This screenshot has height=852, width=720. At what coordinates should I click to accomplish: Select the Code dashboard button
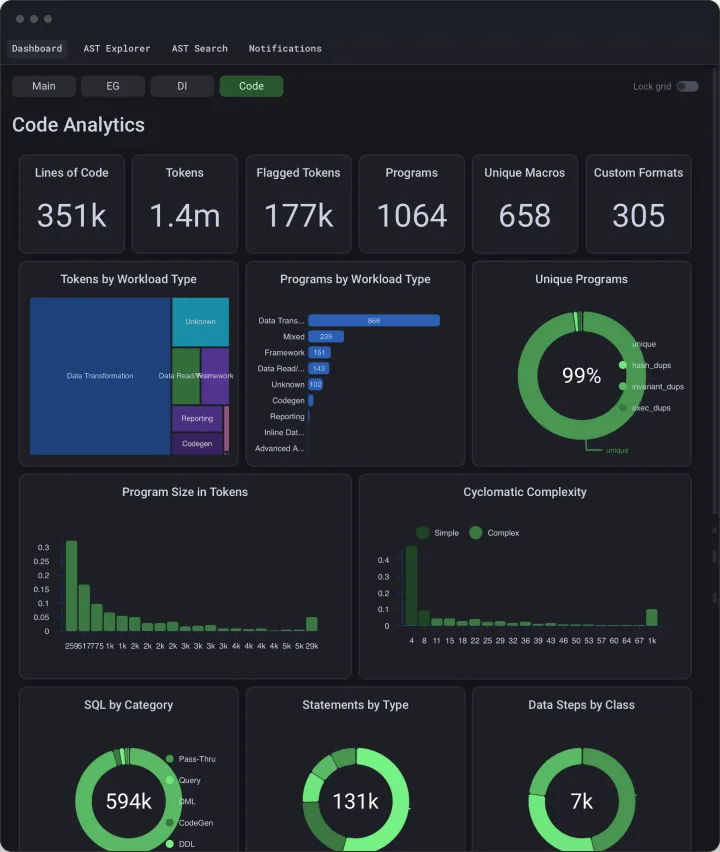(251, 86)
